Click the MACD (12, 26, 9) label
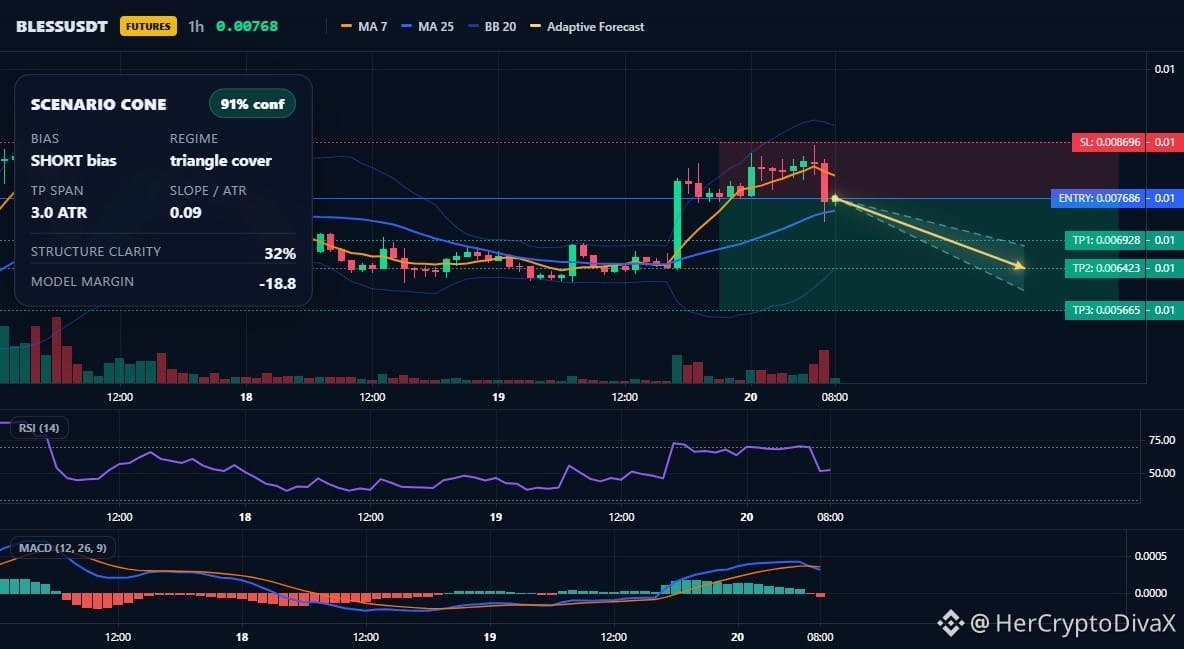 [63, 548]
